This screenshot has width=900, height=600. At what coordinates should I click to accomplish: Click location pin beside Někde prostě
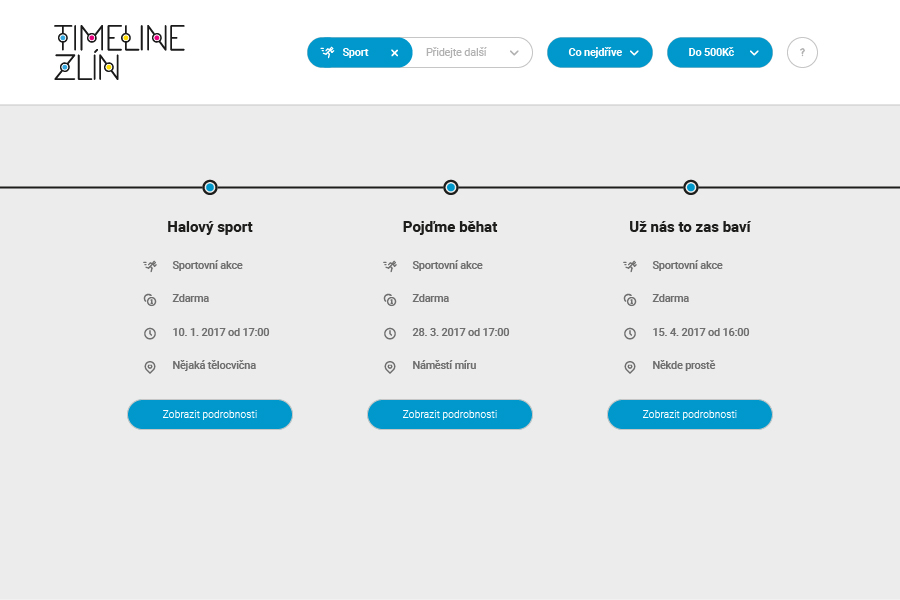tap(630, 367)
